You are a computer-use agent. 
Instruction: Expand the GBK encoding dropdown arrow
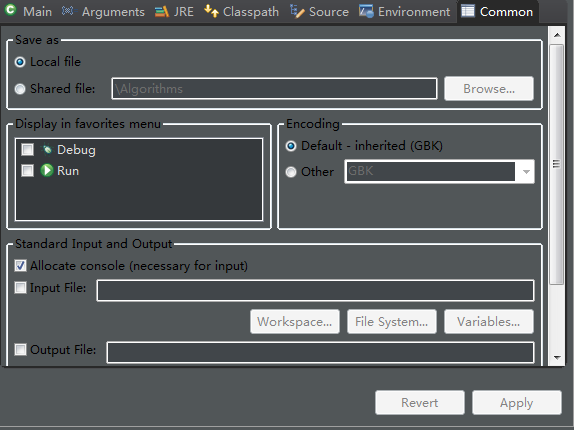526,172
